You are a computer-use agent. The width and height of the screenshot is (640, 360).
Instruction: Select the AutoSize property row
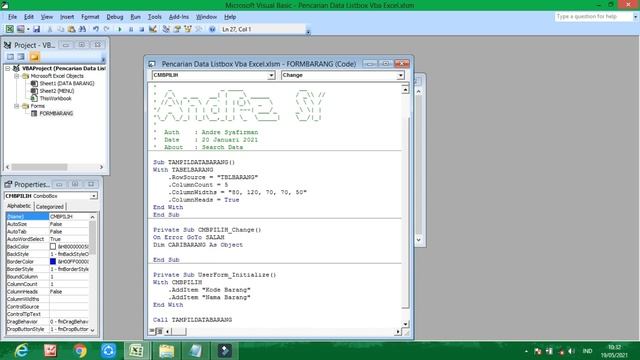click(47, 224)
